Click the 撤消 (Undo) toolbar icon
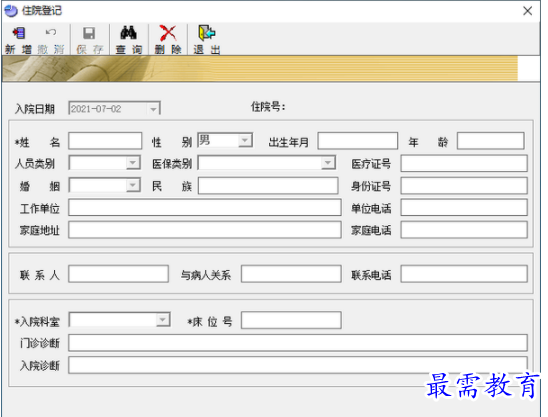548x417 pixels. [51, 33]
